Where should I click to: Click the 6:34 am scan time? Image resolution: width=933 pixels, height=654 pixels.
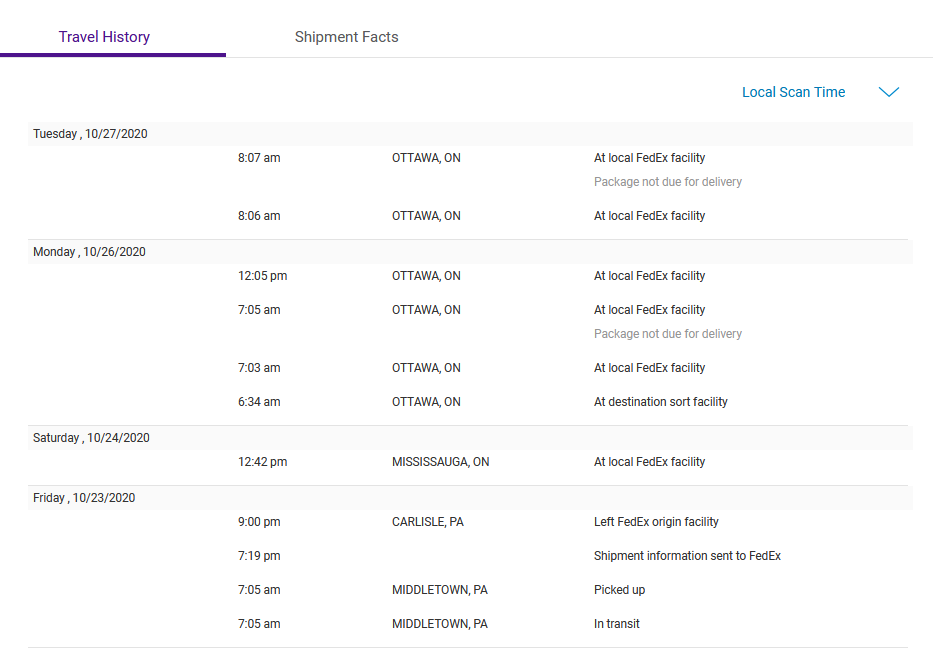click(259, 402)
